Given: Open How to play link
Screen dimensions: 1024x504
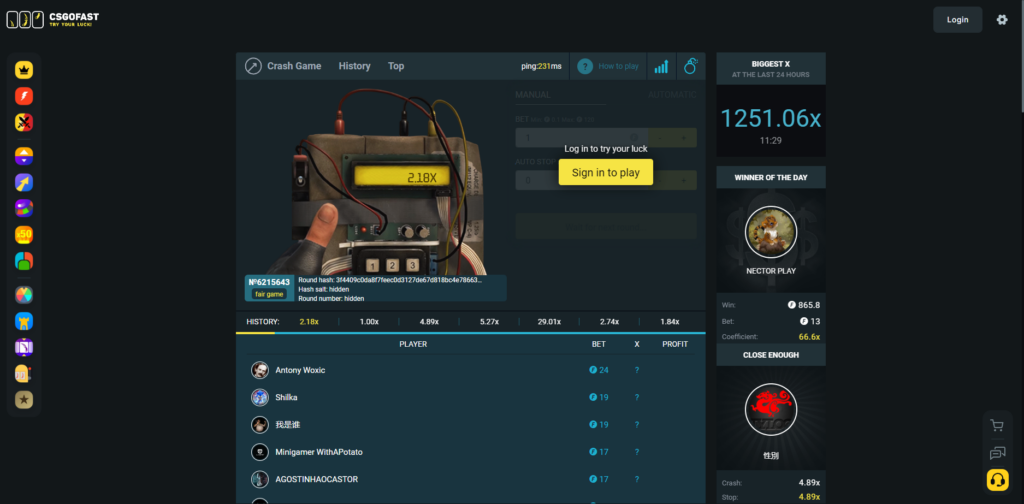Looking at the screenshot, I should pyautogui.click(x=618, y=66).
